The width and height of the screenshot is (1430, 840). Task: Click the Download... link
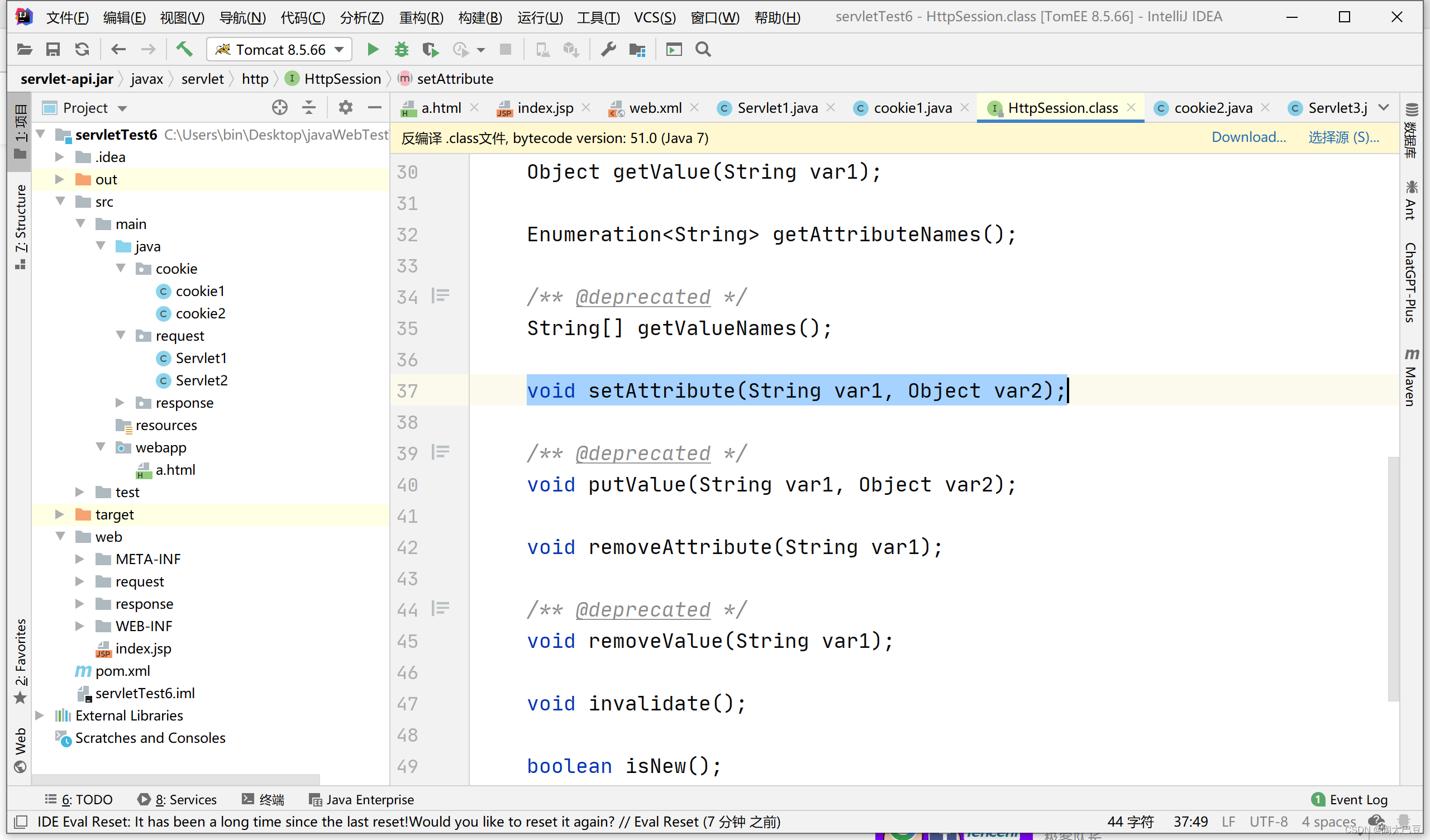tap(1248, 137)
